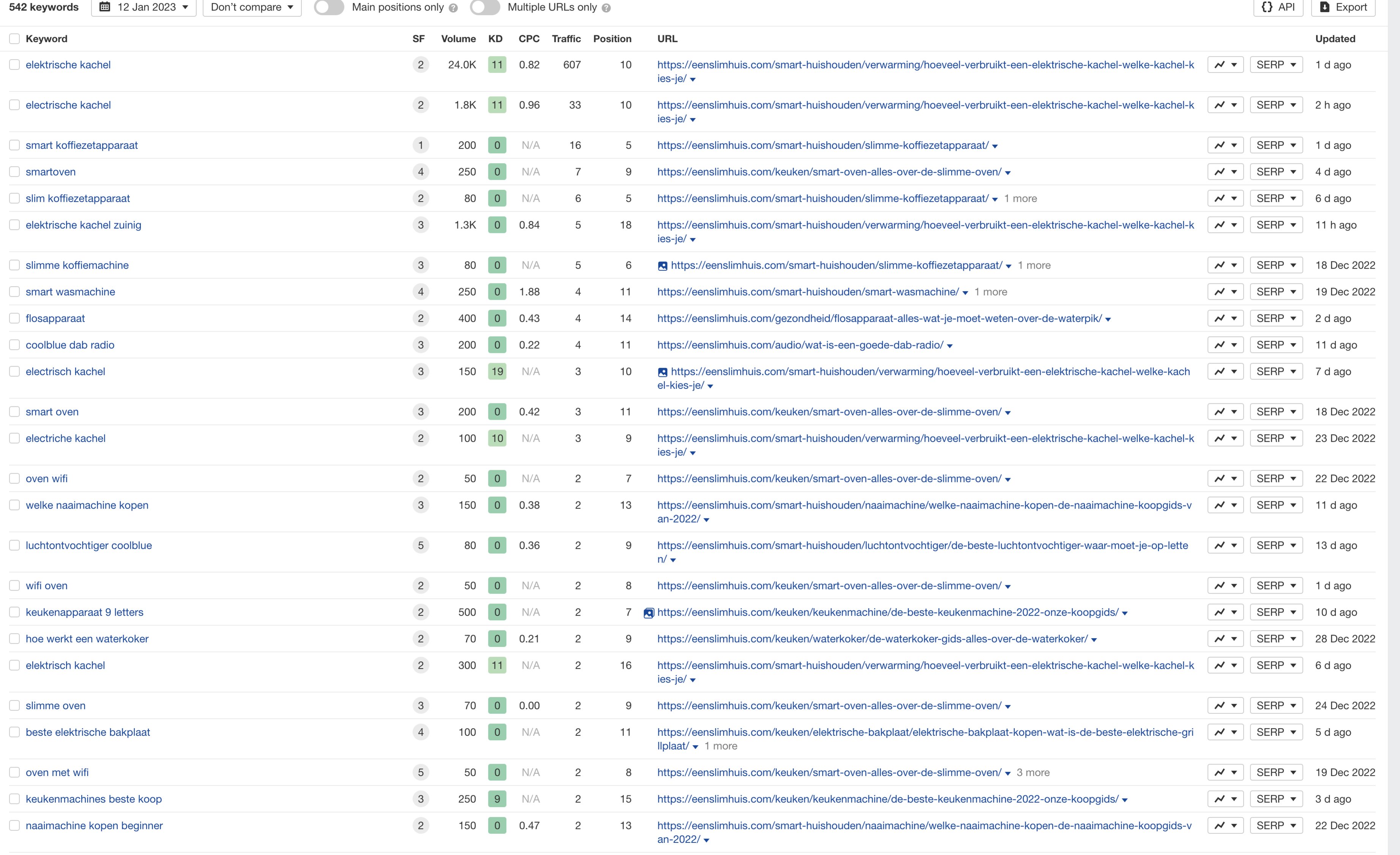Click SF badge 4 for beste elektrische bakplaat
Image resolution: width=1400 pixels, height=855 pixels.
(x=420, y=732)
